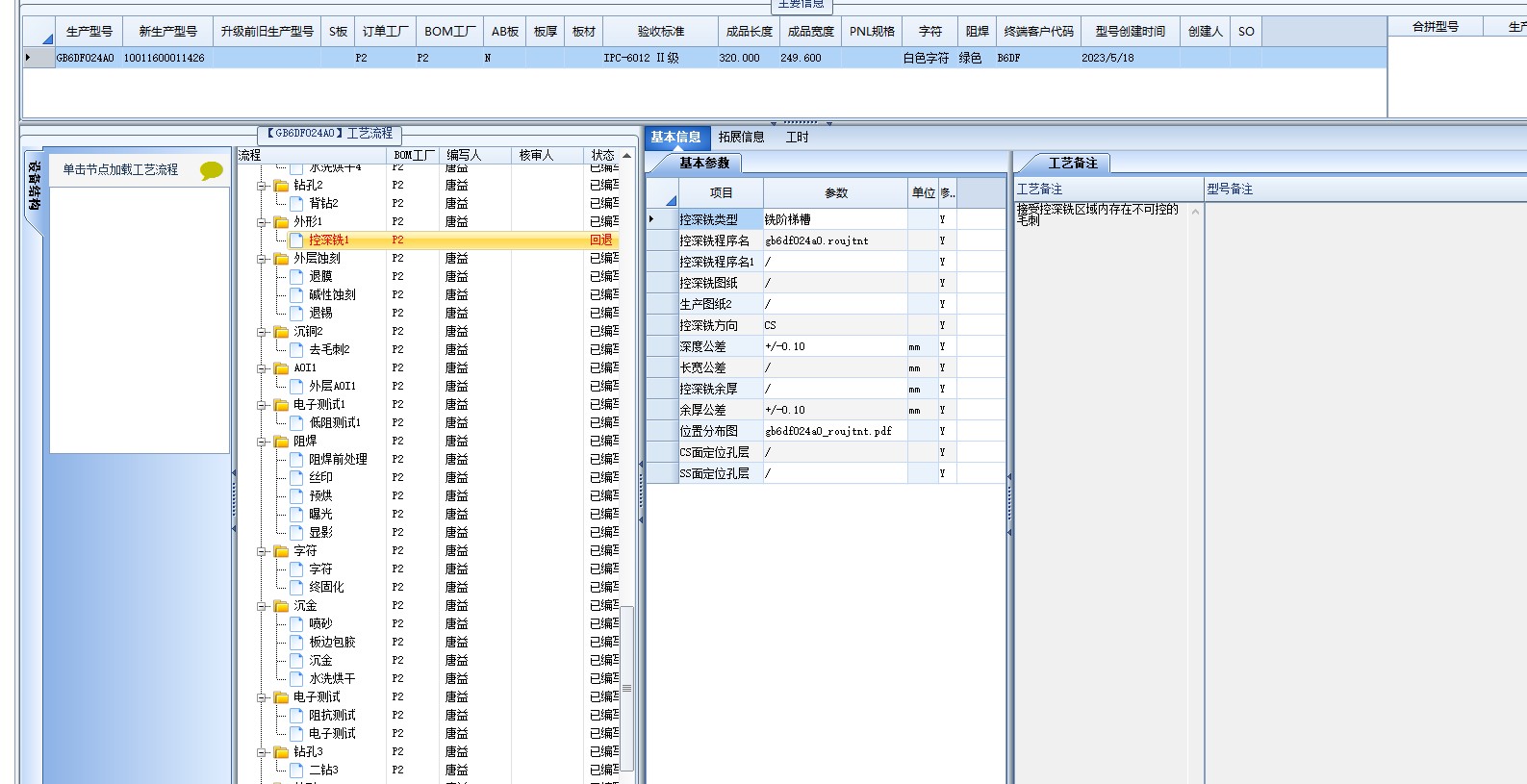
Task: Click the 2023/5/18 creation date cell
Action: coord(1130,58)
